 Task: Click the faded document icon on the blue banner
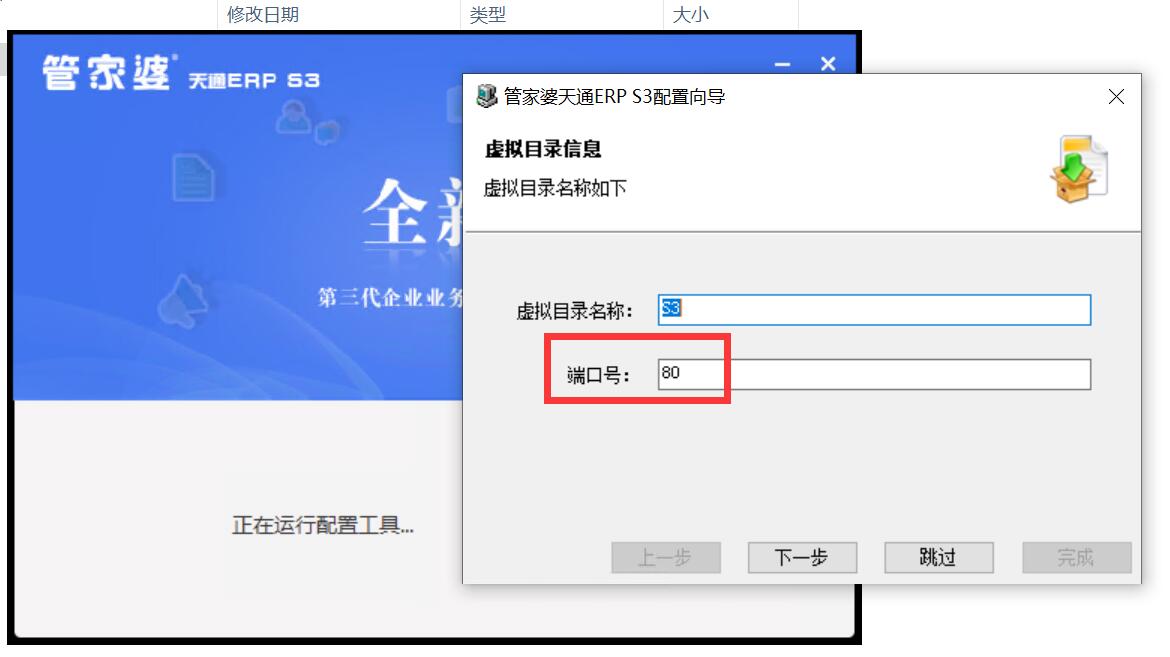tap(193, 178)
